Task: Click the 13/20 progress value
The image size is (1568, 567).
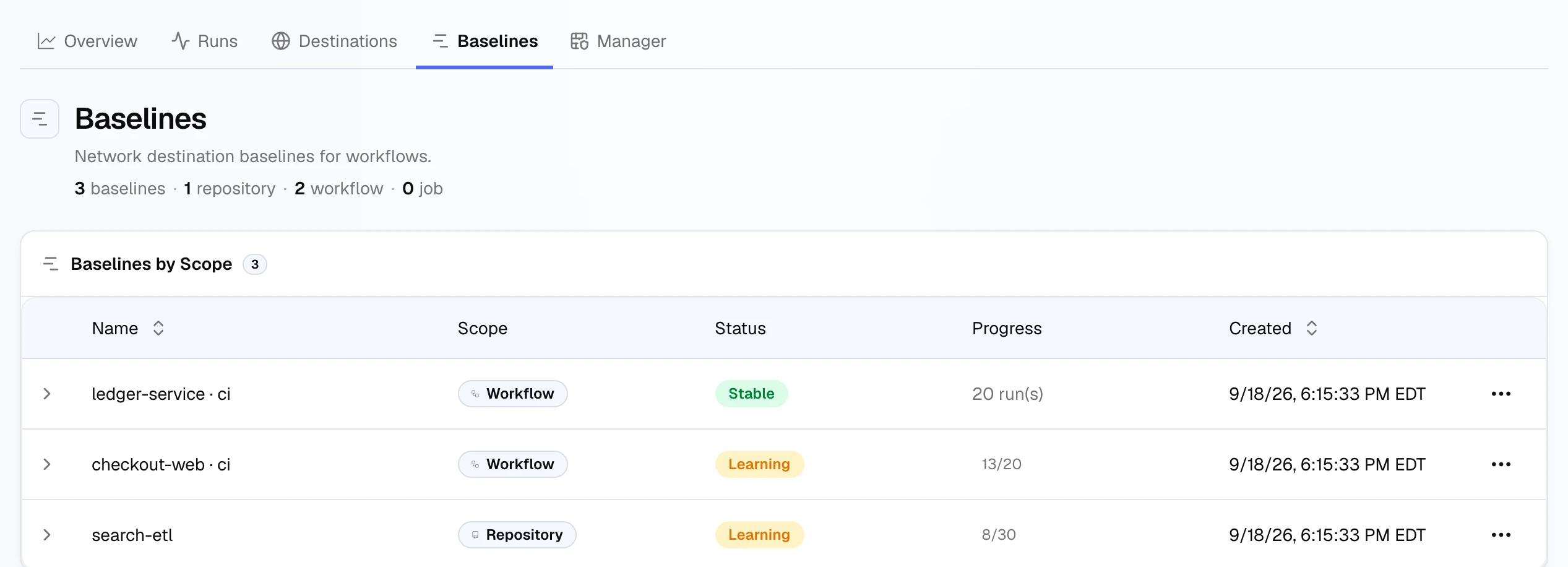Action: click(1001, 464)
